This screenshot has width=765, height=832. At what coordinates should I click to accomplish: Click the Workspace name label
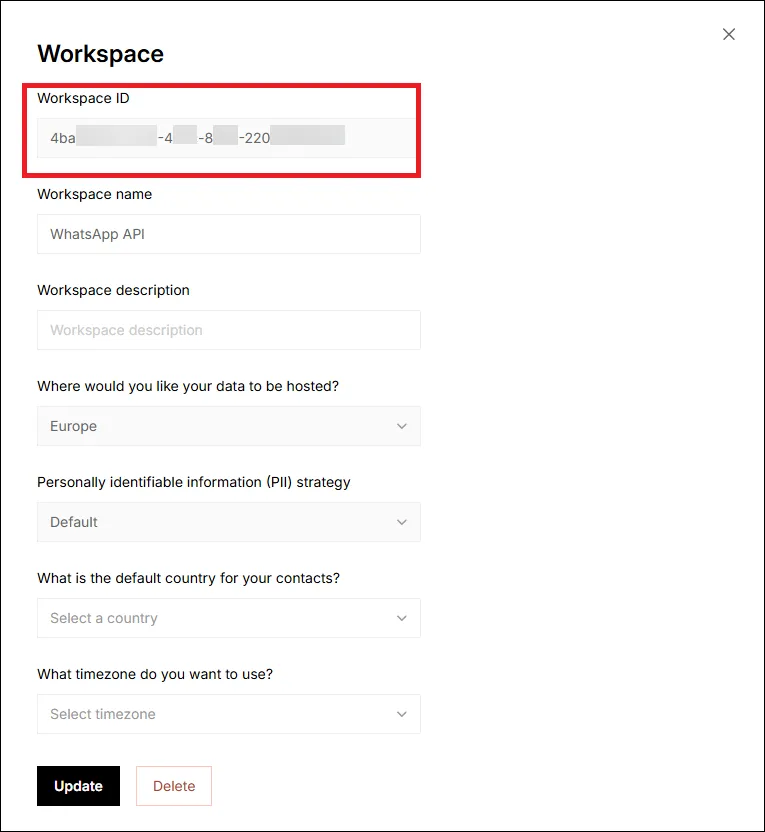tap(94, 194)
